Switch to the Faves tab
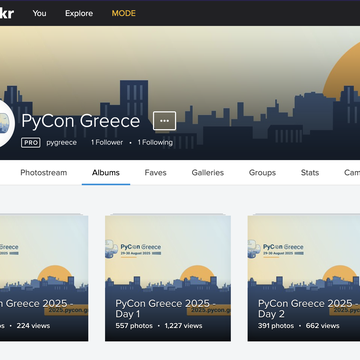 155,173
